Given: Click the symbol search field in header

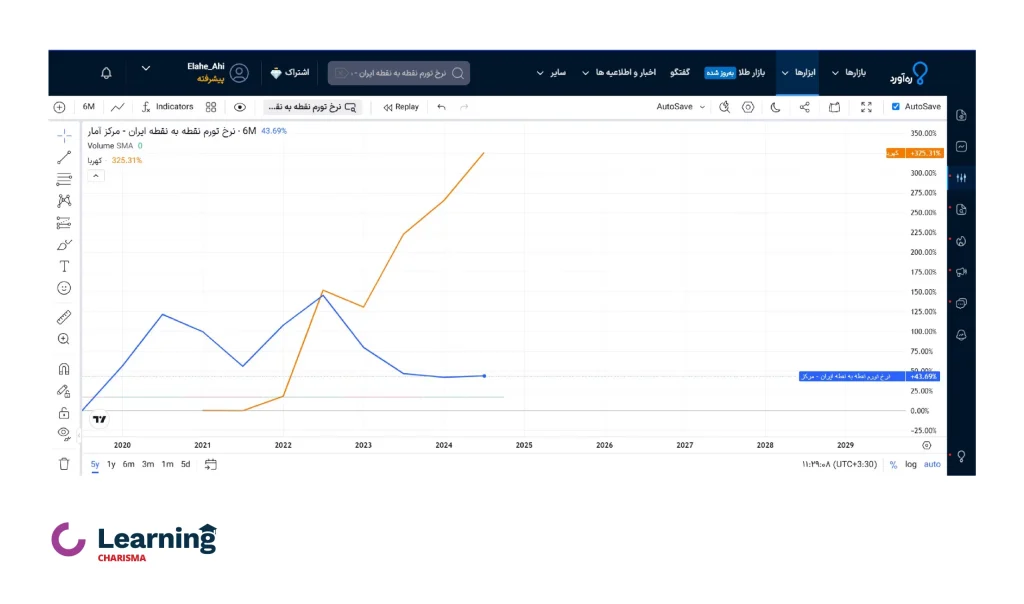Looking at the screenshot, I should [x=399, y=73].
